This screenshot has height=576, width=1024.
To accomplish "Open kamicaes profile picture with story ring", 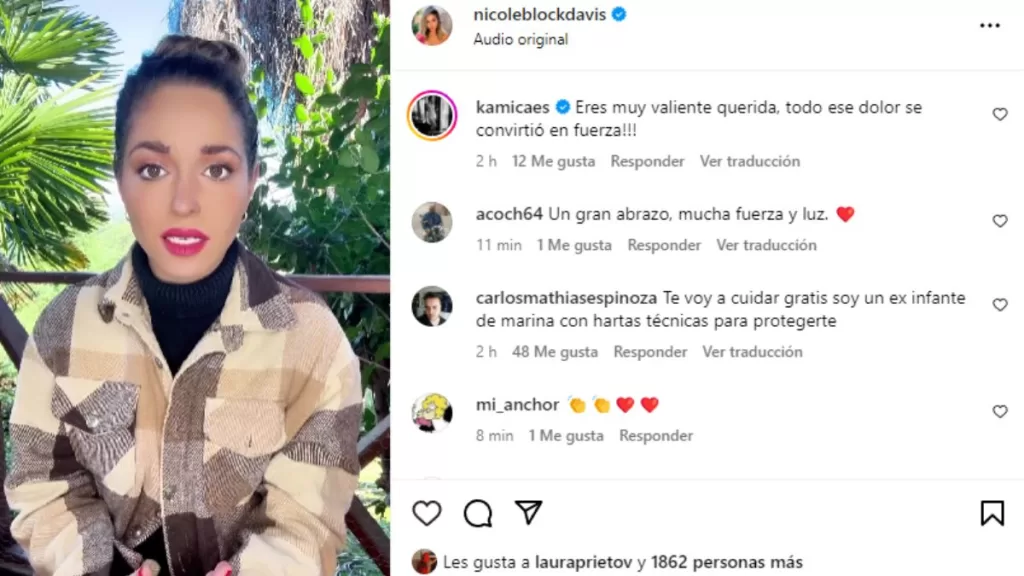I will [x=432, y=116].
